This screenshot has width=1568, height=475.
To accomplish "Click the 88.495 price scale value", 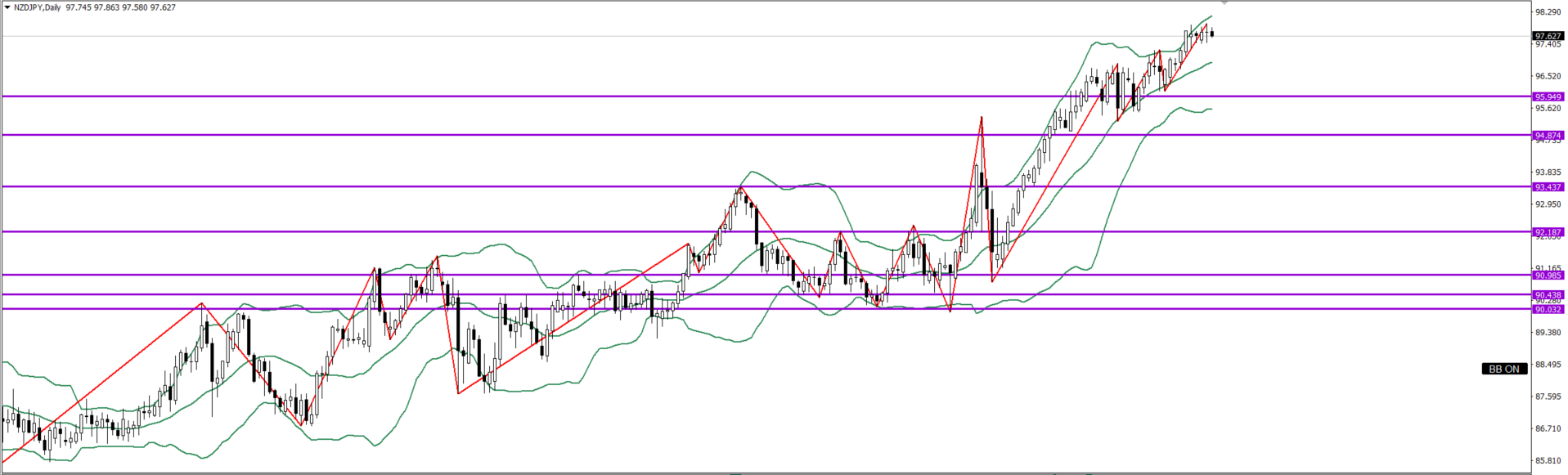I will [x=1548, y=365].
